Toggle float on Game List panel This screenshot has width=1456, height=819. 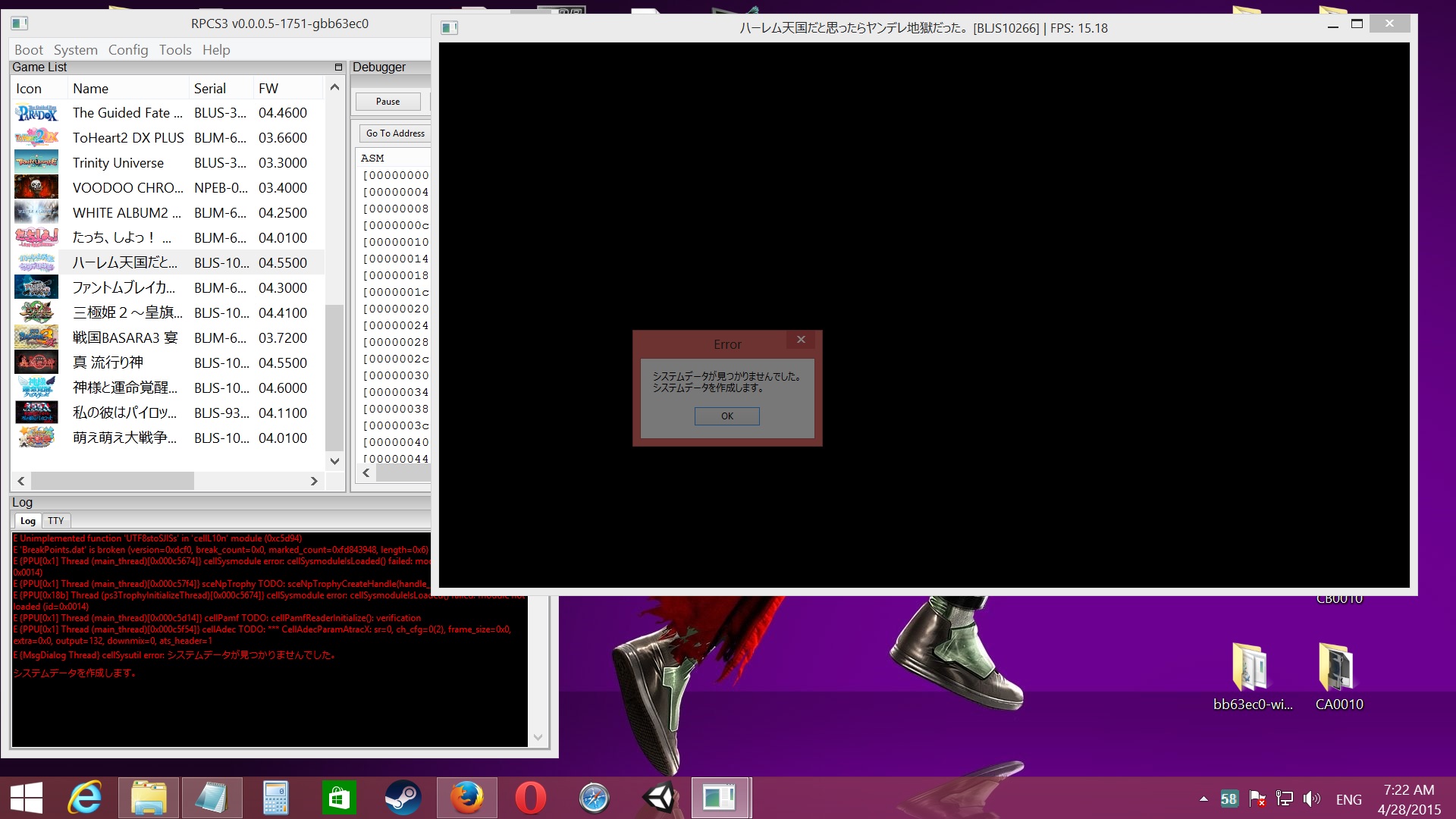point(338,67)
